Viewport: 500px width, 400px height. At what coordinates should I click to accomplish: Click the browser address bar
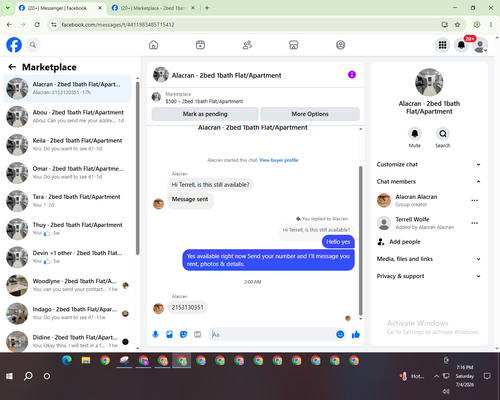pos(247,24)
